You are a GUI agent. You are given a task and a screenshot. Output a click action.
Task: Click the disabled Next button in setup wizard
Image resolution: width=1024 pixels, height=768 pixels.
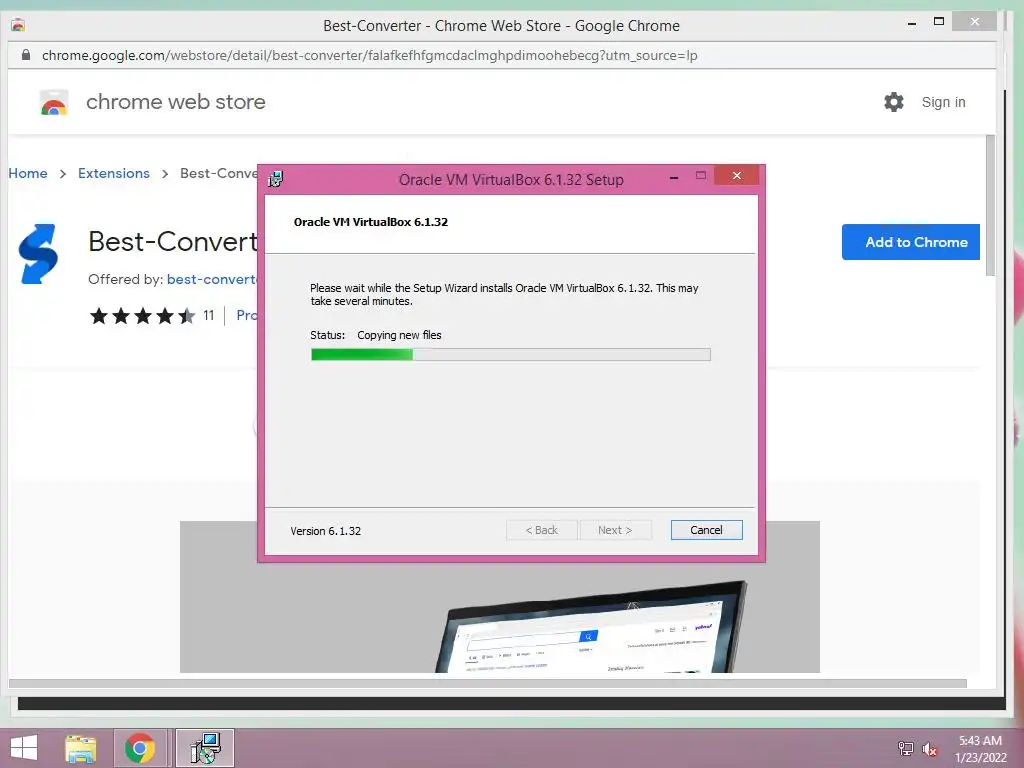click(615, 530)
